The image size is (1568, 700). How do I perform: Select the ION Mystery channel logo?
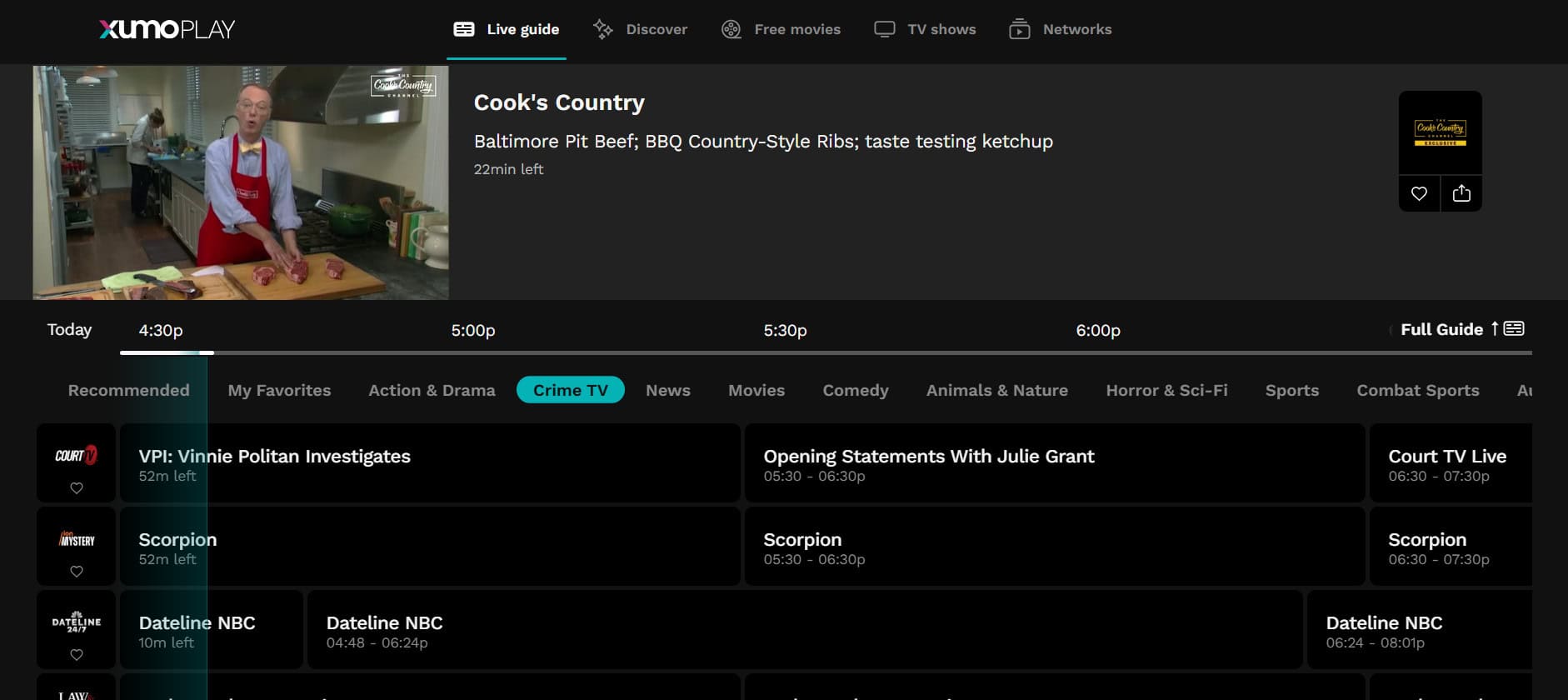pos(76,539)
